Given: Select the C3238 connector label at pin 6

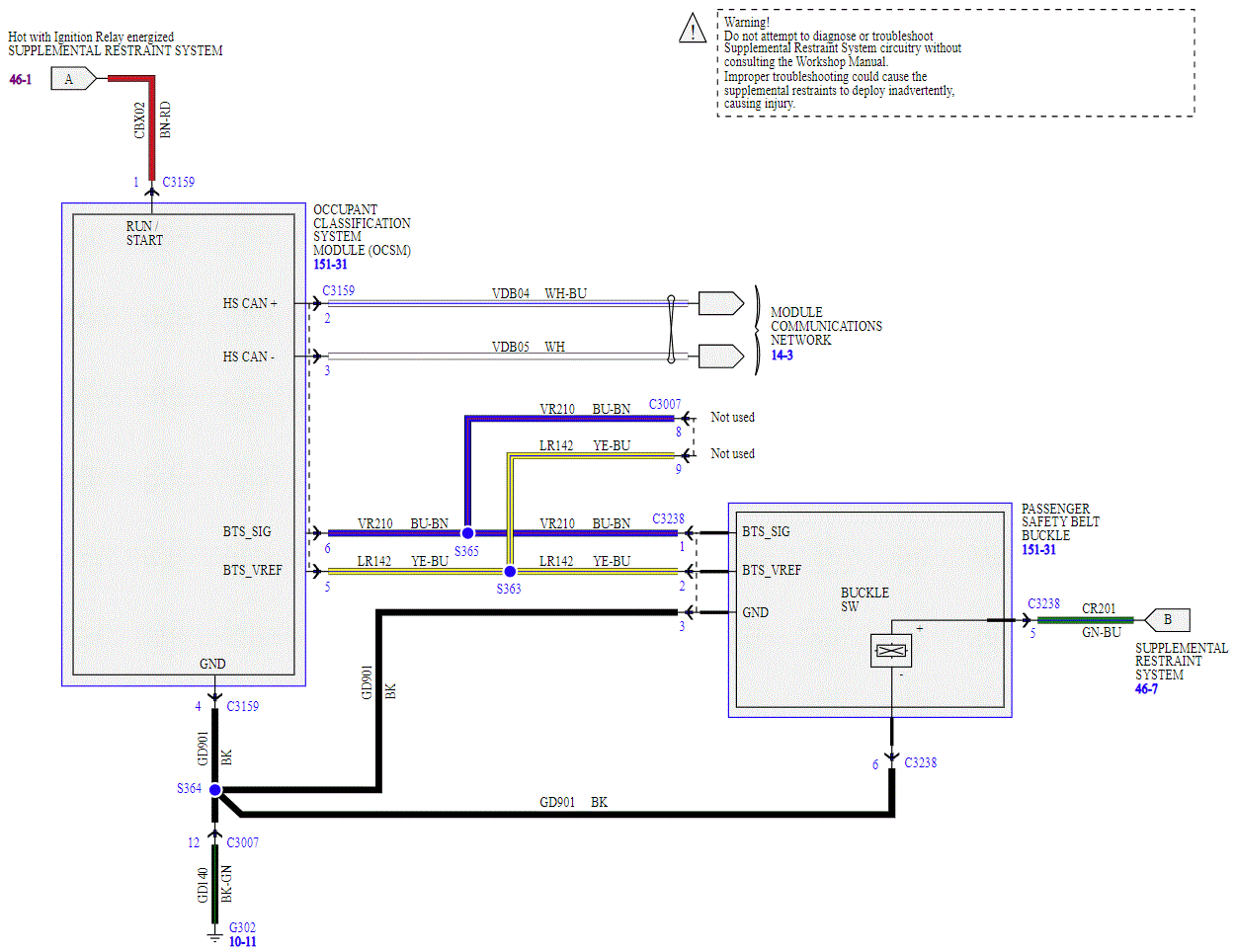Looking at the screenshot, I should click(920, 763).
